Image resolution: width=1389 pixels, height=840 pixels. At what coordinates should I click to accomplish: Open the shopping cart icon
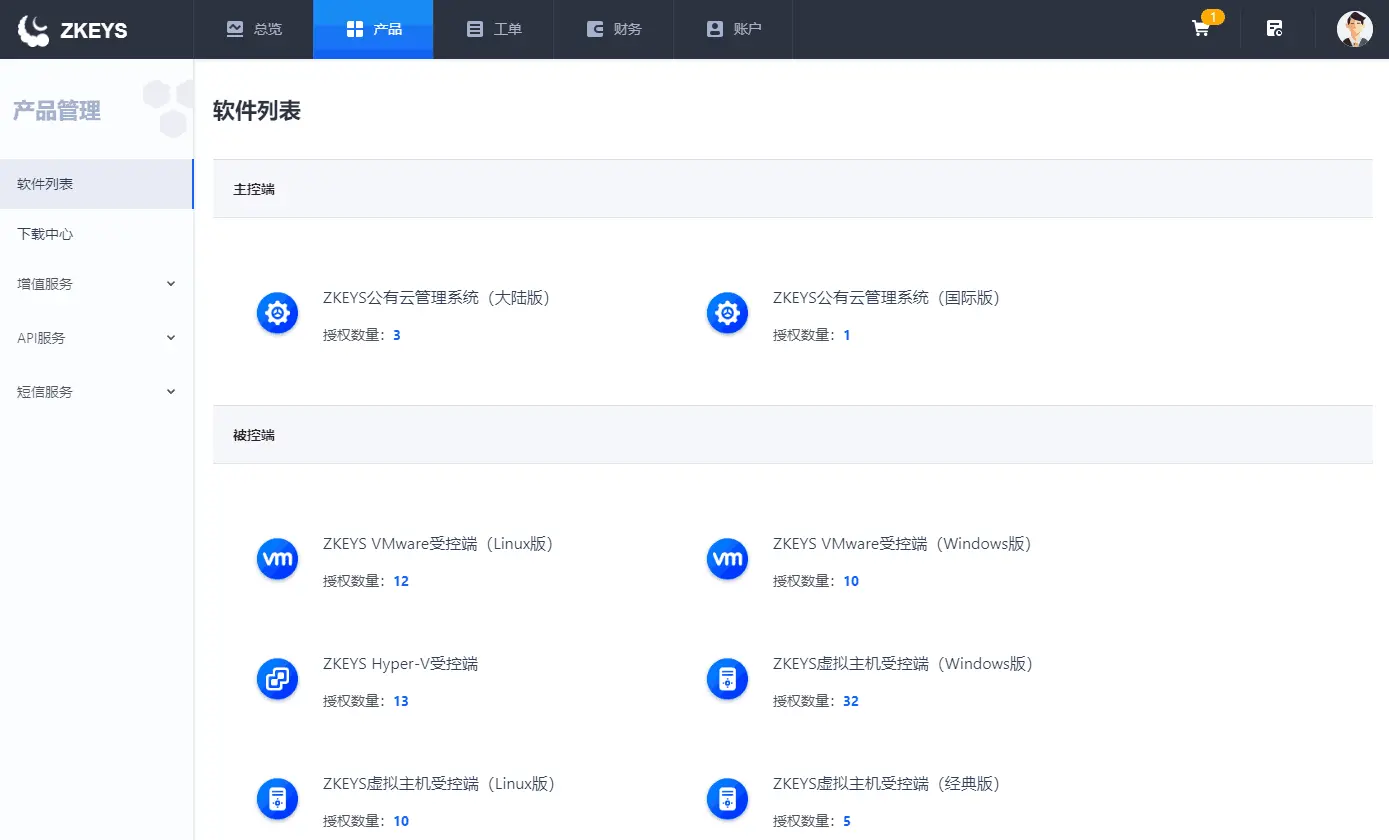pos(1201,29)
